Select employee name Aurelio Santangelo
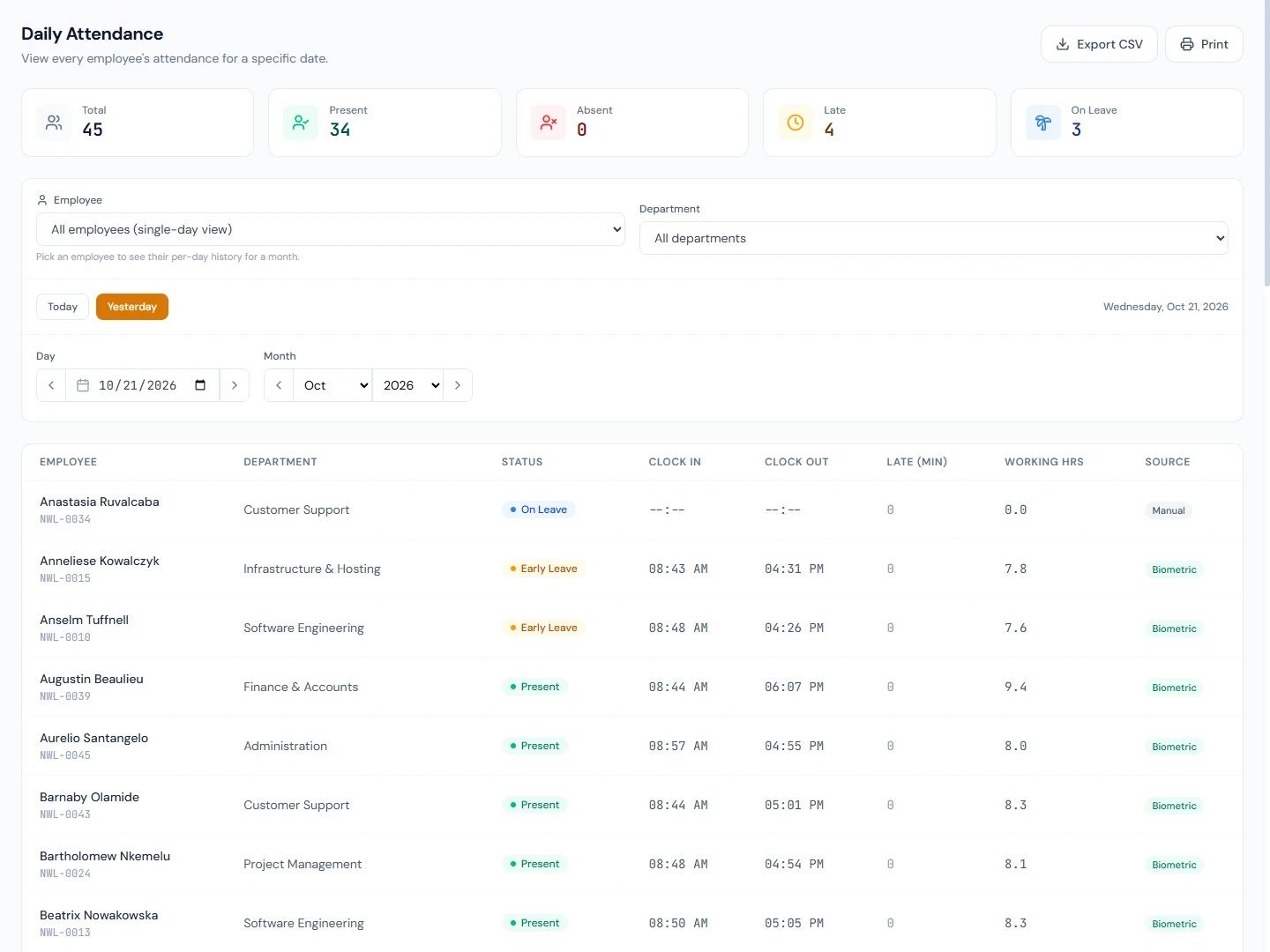The height and width of the screenshot is (952, 1270). [94, 738]
